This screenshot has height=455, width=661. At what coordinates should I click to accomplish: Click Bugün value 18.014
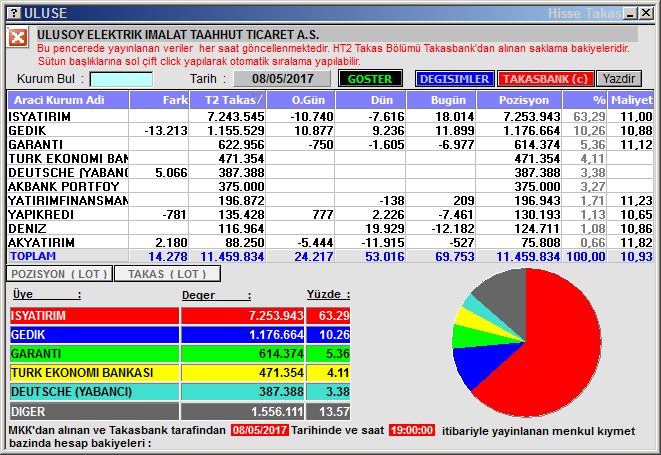click(455, 116)
